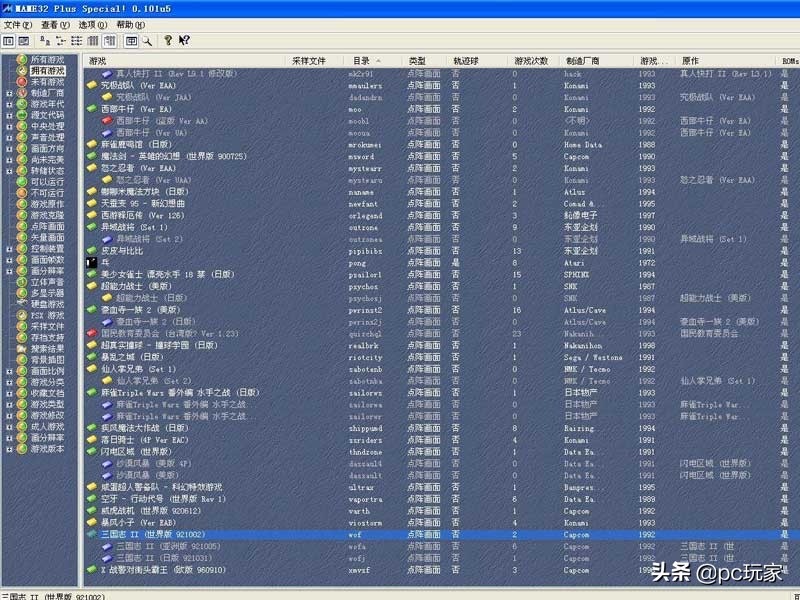The width and height of the screenshot is (800, 600).
Task: Expand the 制造厂商 category in sidebar
Action: pyautogui.click(x=9, y=93)
